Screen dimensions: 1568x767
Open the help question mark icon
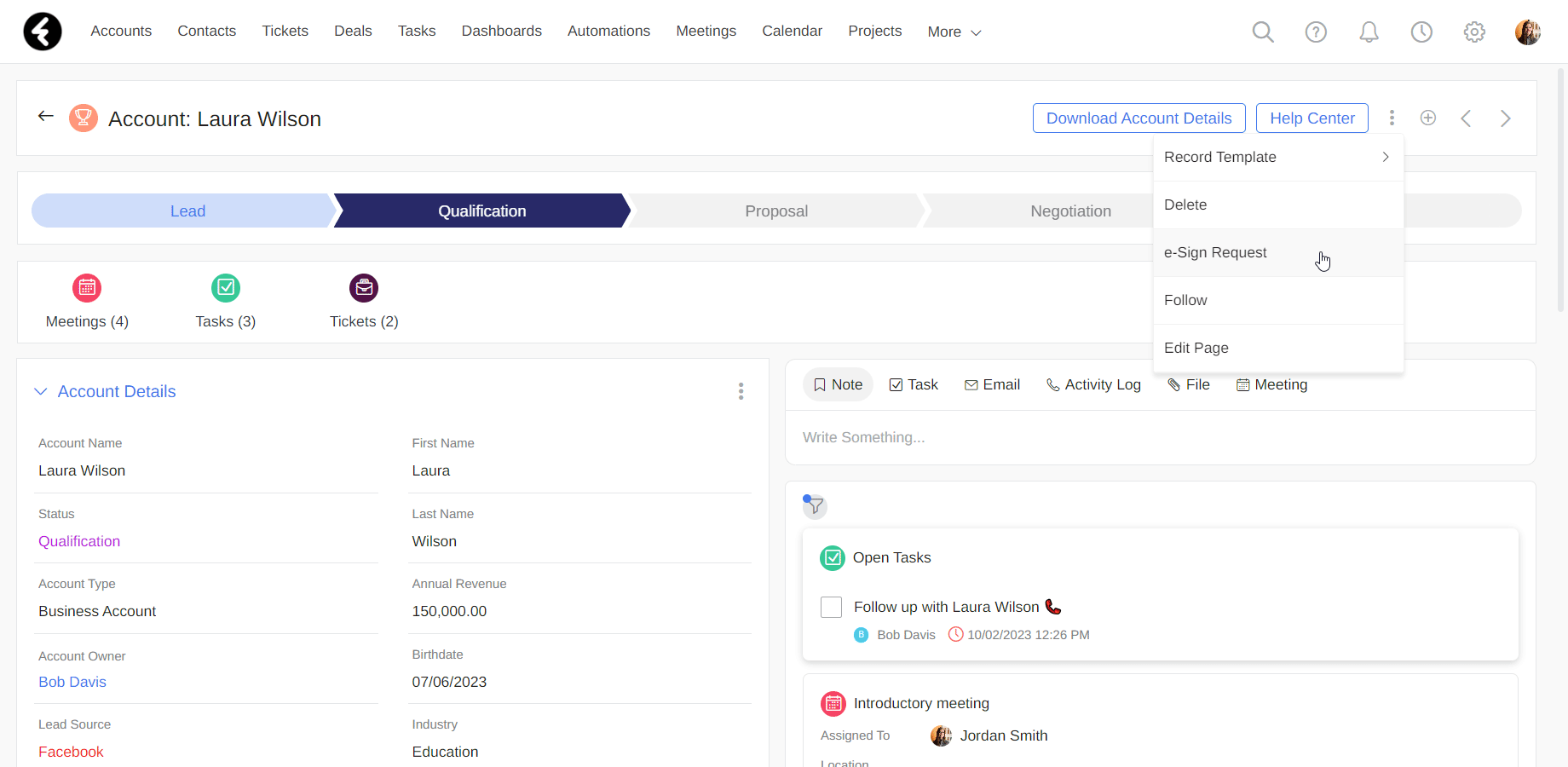pos(1316,32)
